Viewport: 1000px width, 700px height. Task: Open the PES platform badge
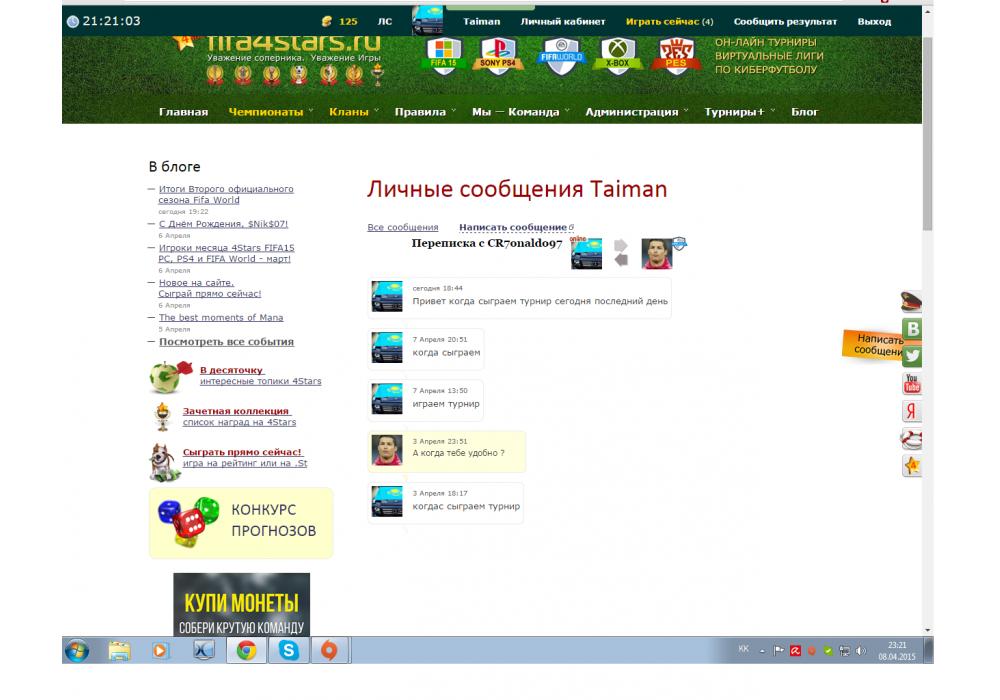(x=676, y=56)
